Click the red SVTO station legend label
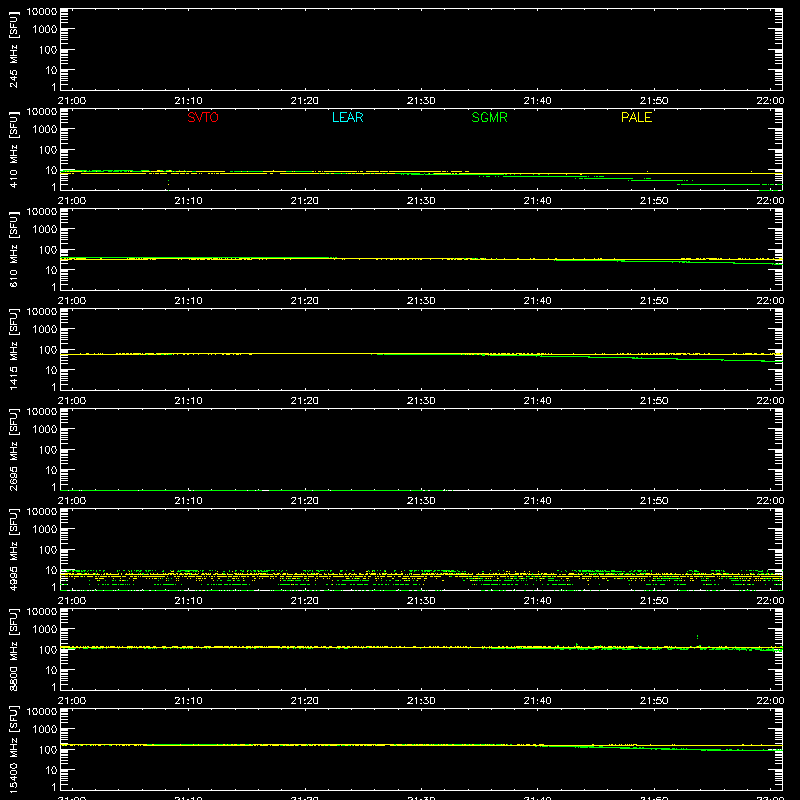Image resolution: width=800 pixels, height=800 pixels. click(203, 117)
